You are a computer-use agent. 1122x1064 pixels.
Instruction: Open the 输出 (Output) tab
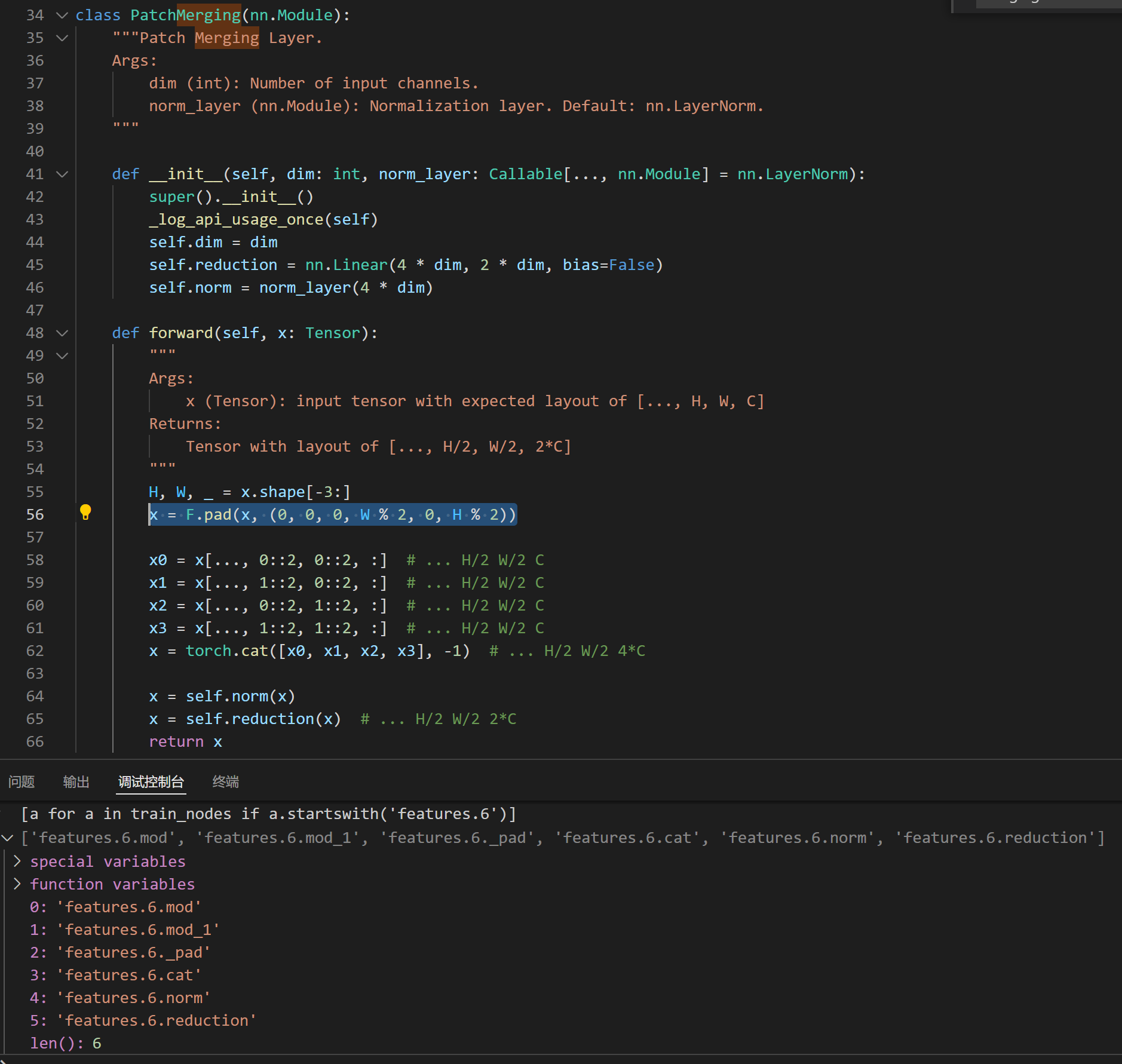(76, 781)
